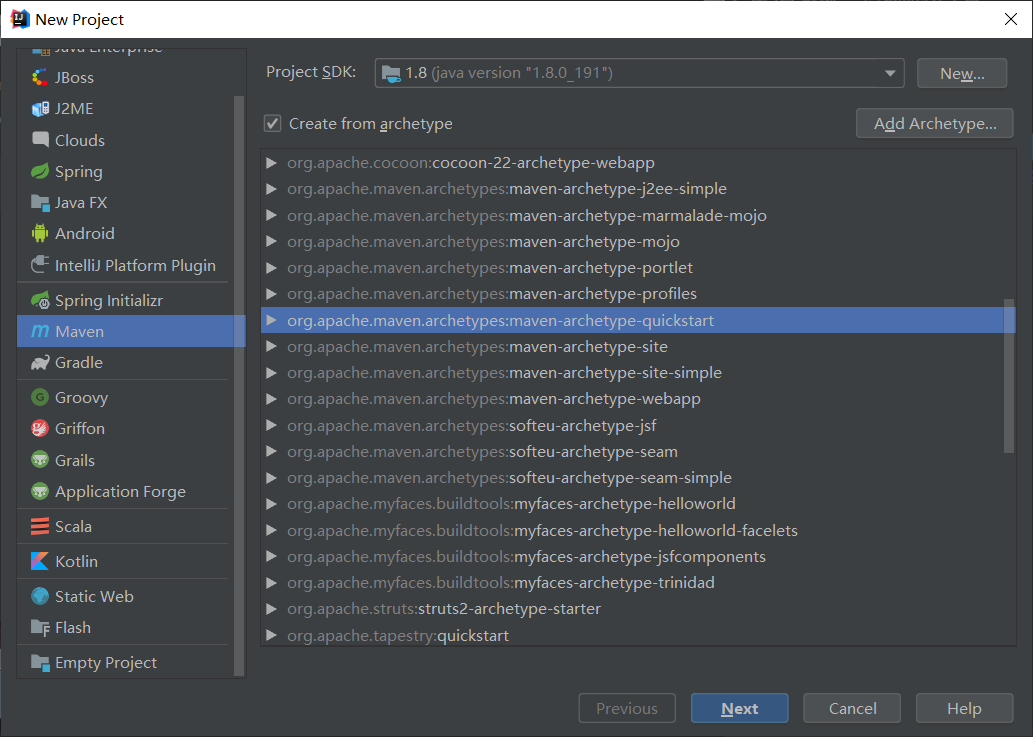Click the New... SDK button
Image resolution: width=1033 pixels, height=737 pixels.
click(962, 73)
